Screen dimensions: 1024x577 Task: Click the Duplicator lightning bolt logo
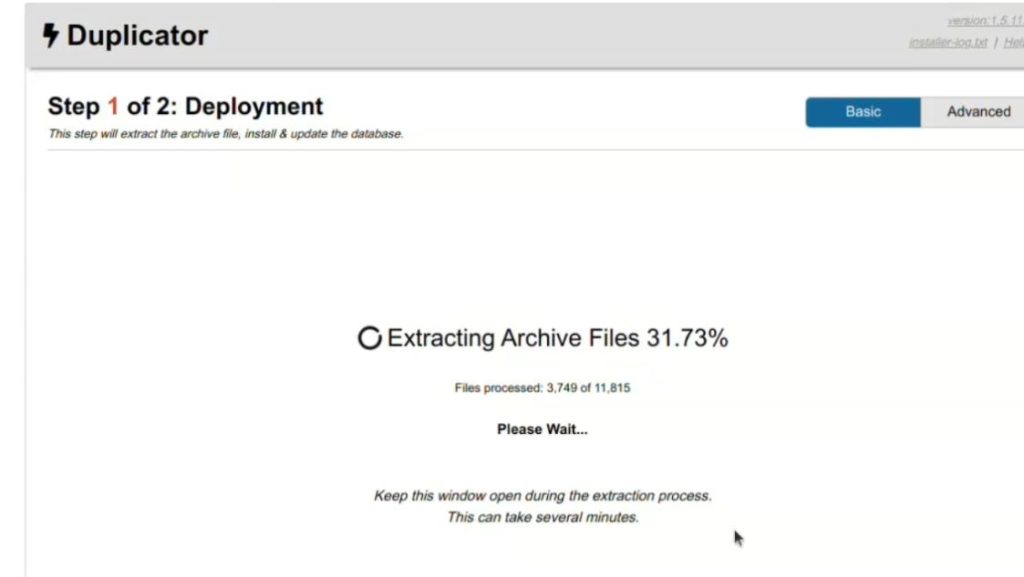click(51, 35)
